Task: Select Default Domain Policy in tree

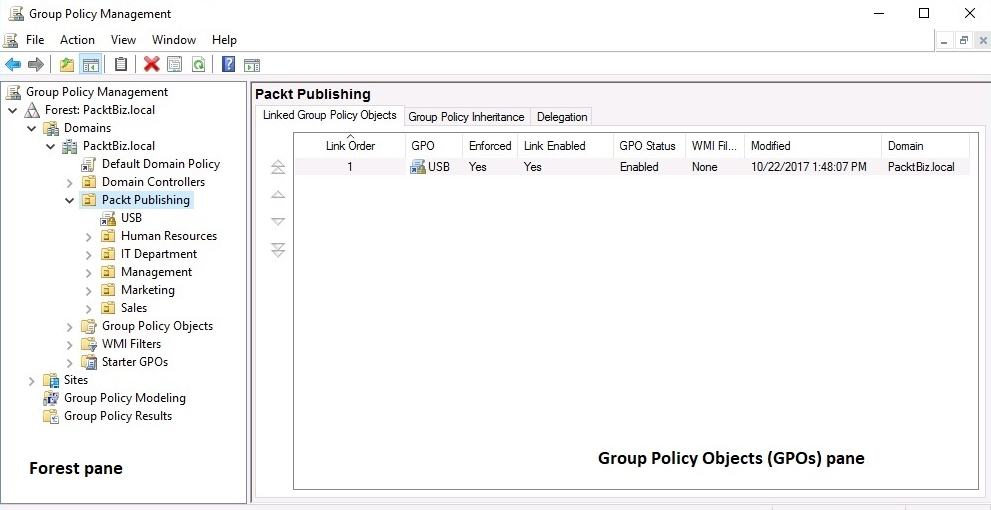Action: coord(160,164)
